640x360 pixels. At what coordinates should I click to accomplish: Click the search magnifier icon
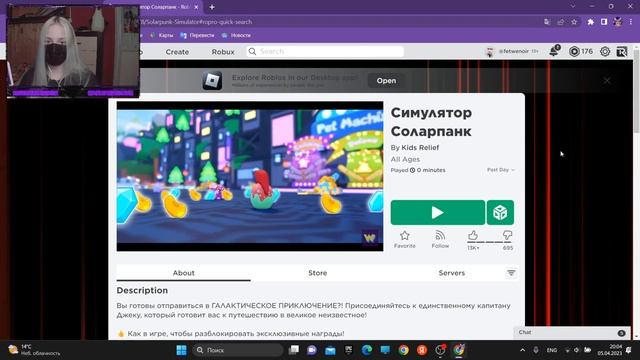pos(252,51)
